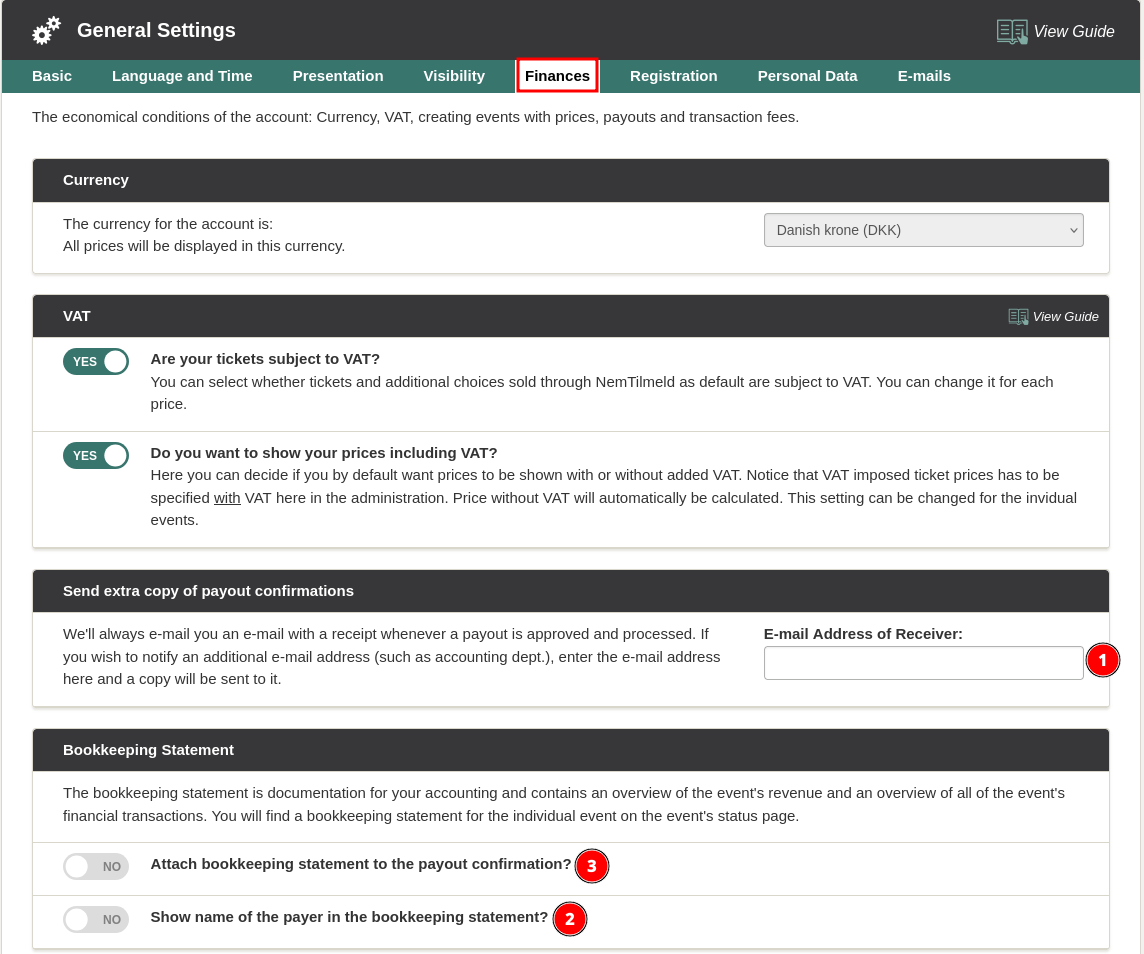Open the E-mails tab
Screen dimensions: 1144x954
[924, 76]
